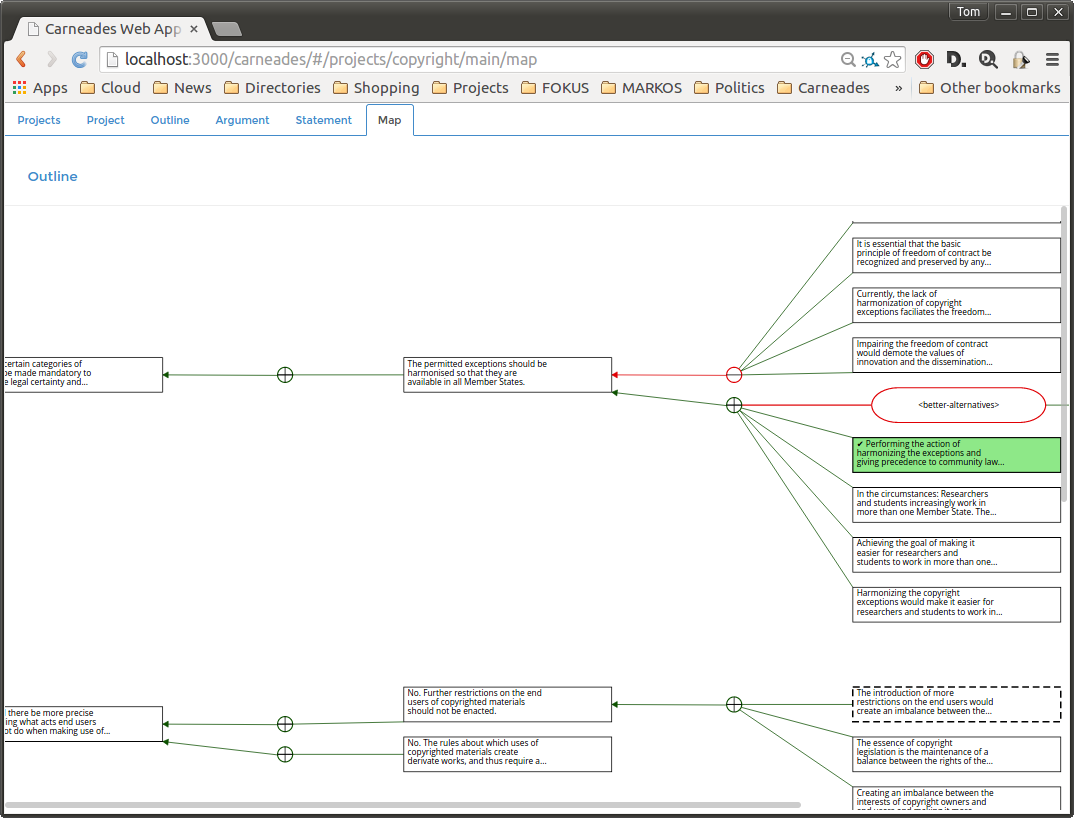This screenshot has height=818, width=1074.
Task: Open the Projects bookmarks folder
Action: (x=470, y=88)
